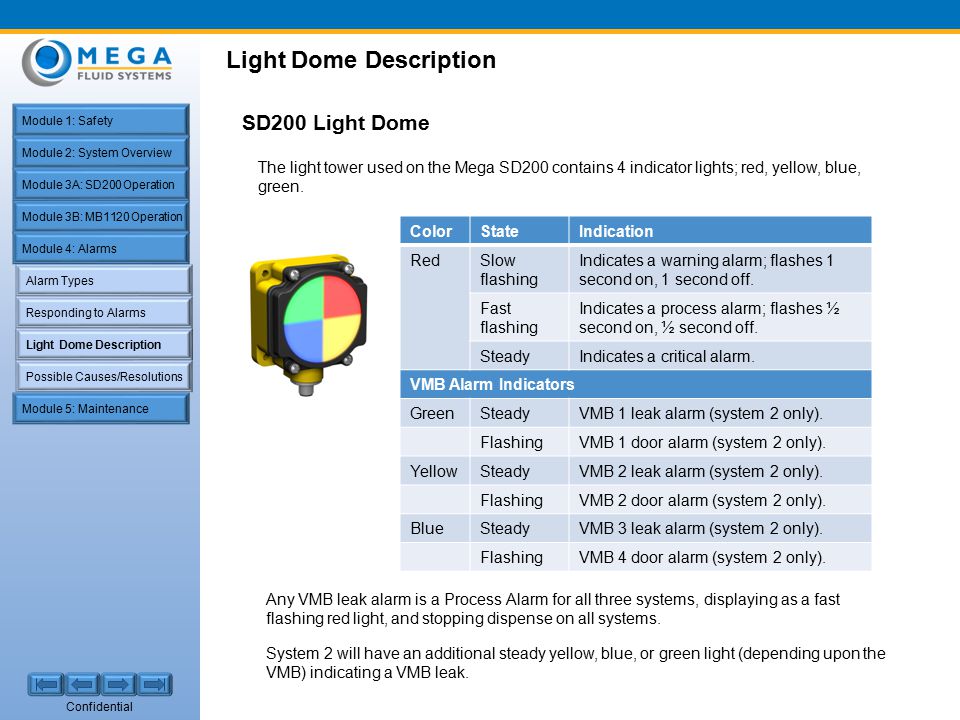Click the Confidential footer label
This screenshot has height=720, width=960.
coord(99,707)
